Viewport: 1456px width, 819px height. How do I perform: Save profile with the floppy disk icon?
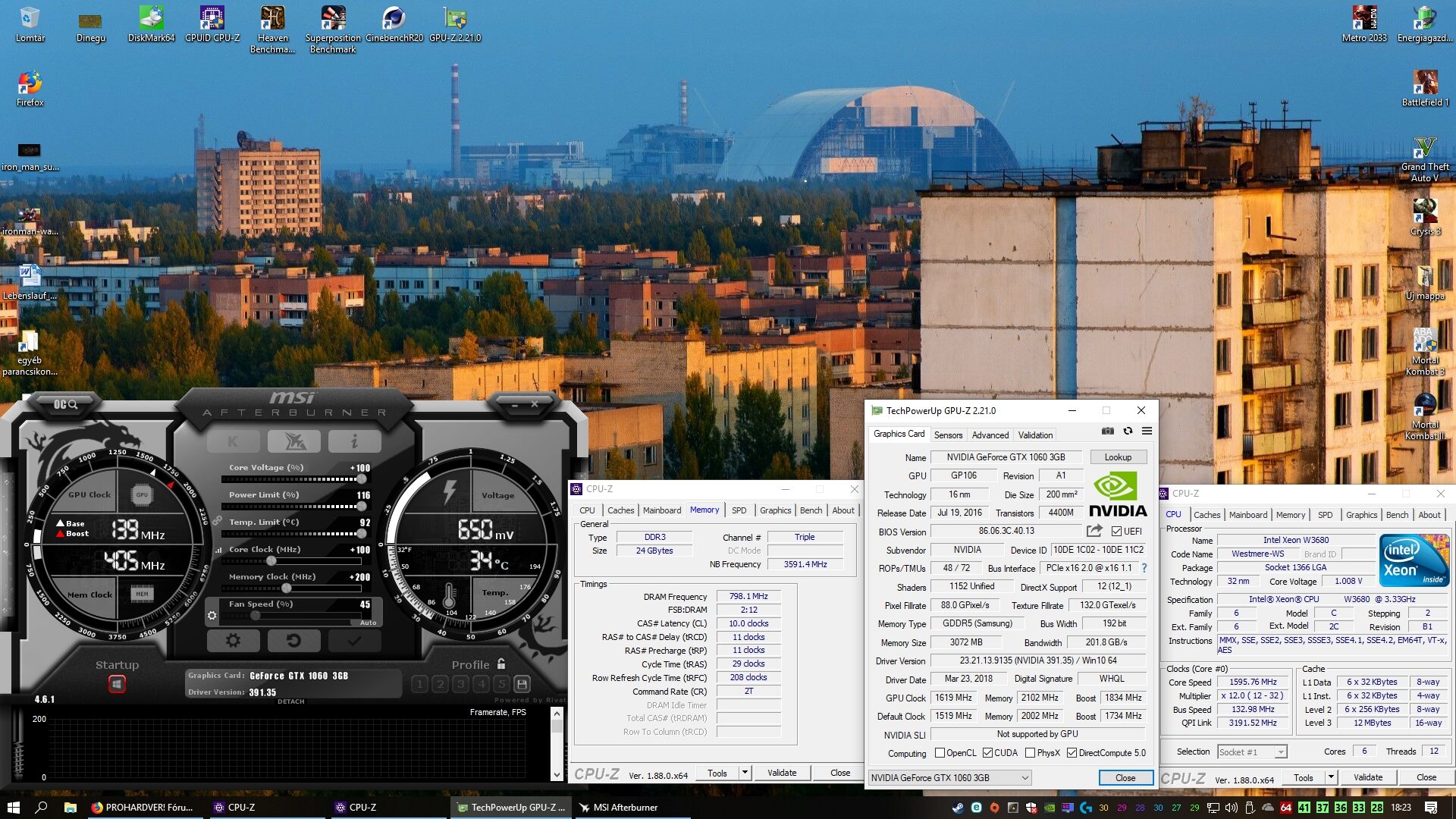click(x=522, y=684)
